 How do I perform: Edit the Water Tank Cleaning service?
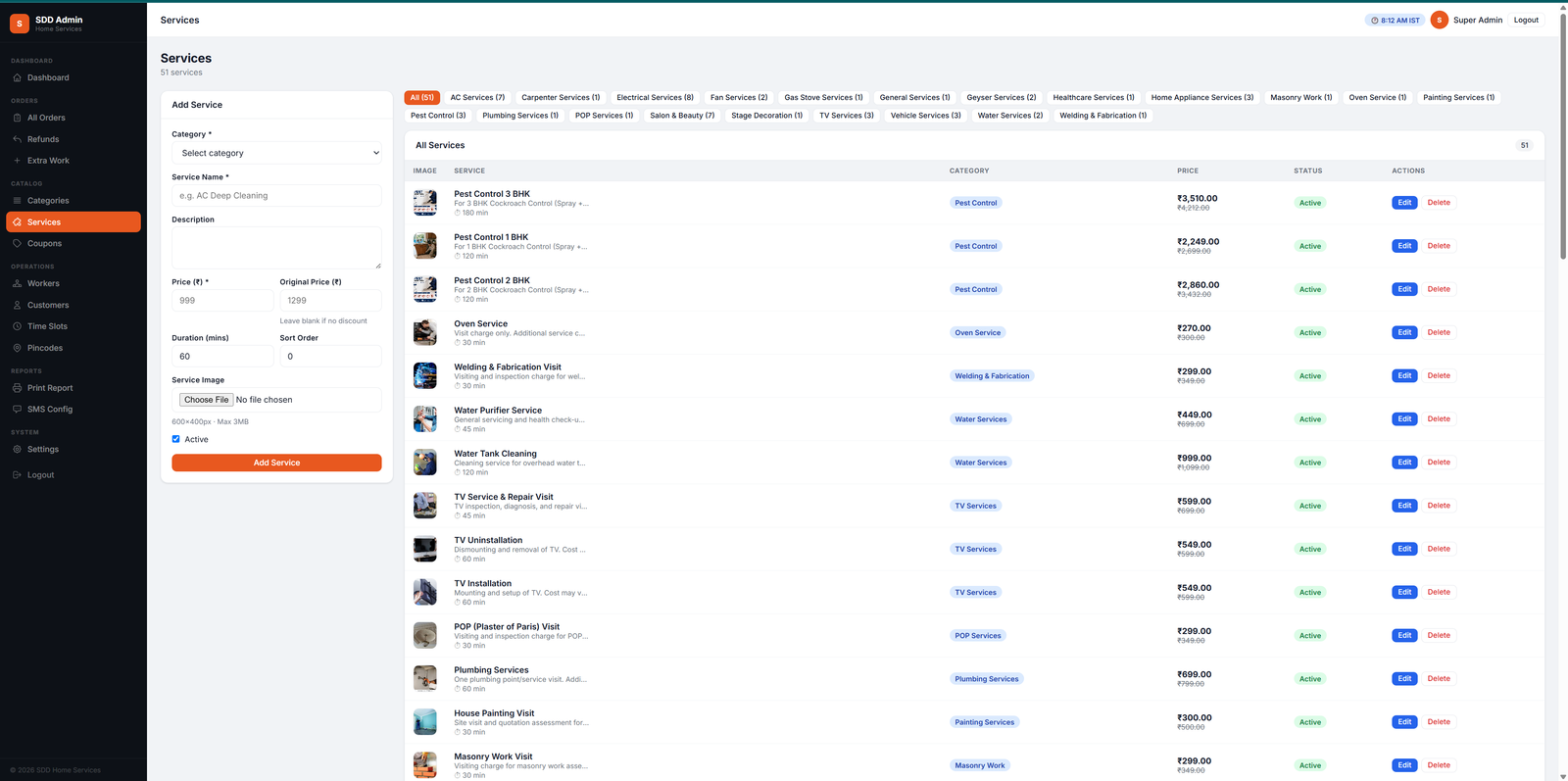tap(1404, 463)
